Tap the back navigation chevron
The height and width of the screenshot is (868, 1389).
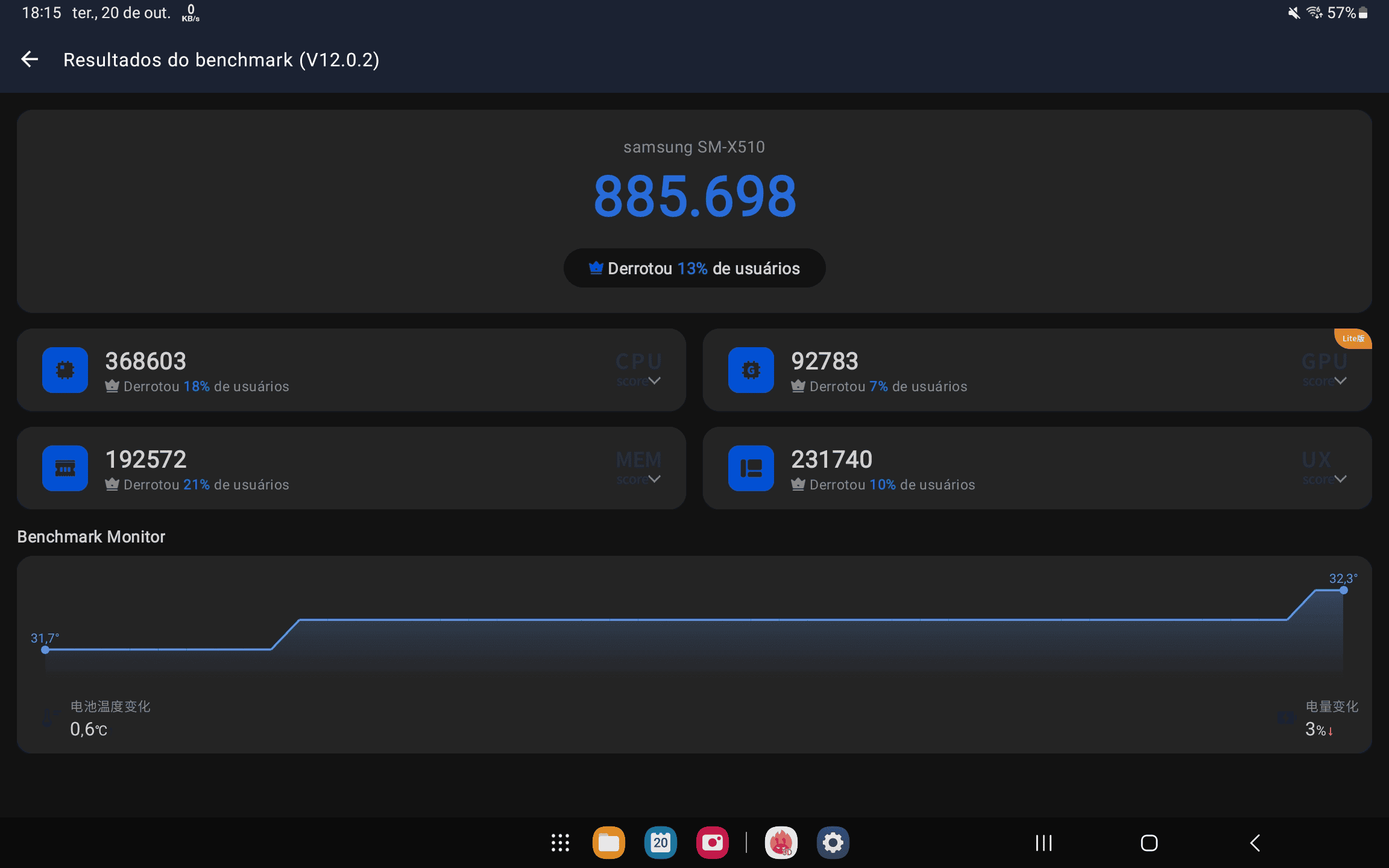pyautogui.click(x=1255, y=843)
